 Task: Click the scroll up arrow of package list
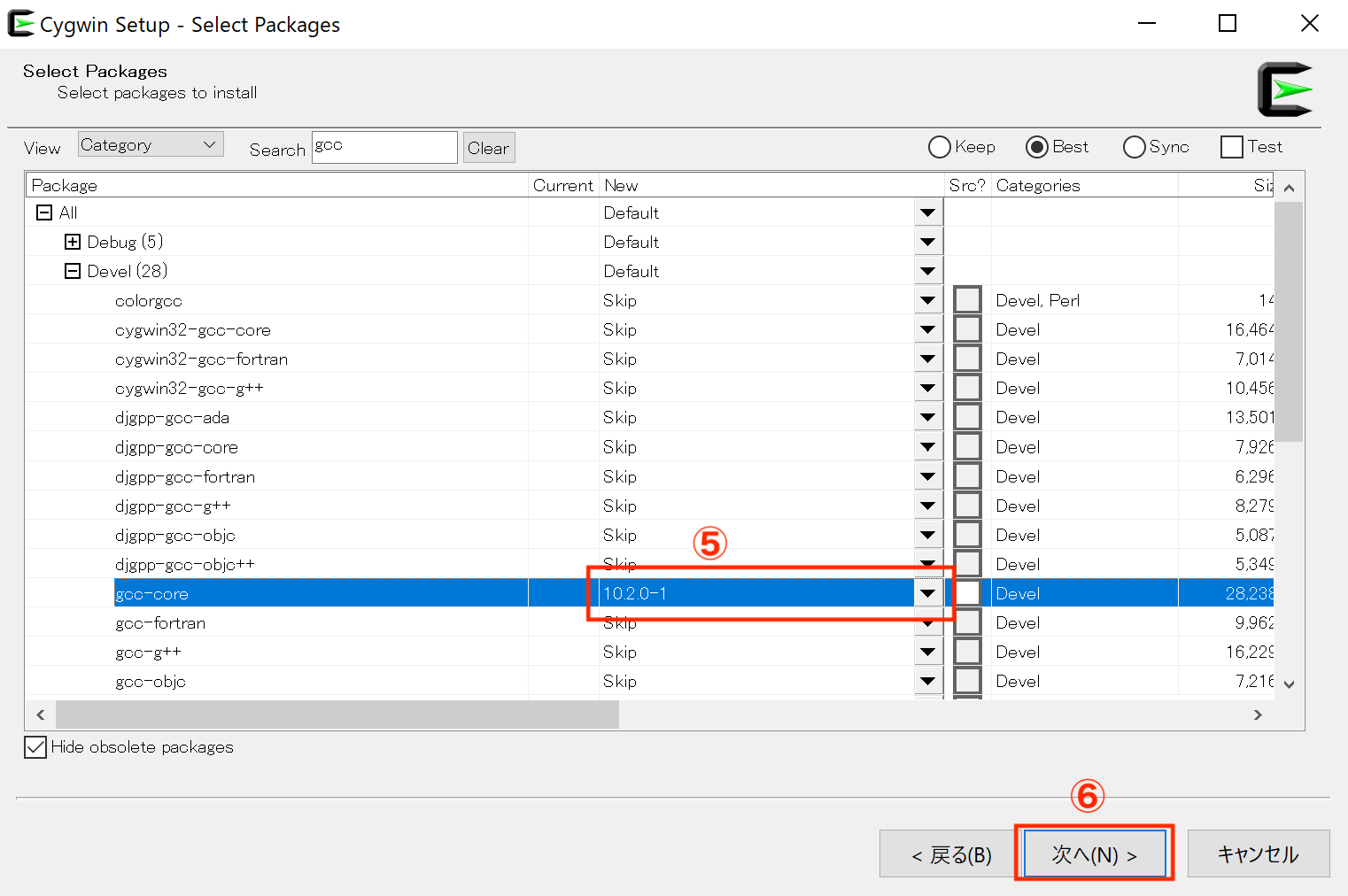[1289, 188]
